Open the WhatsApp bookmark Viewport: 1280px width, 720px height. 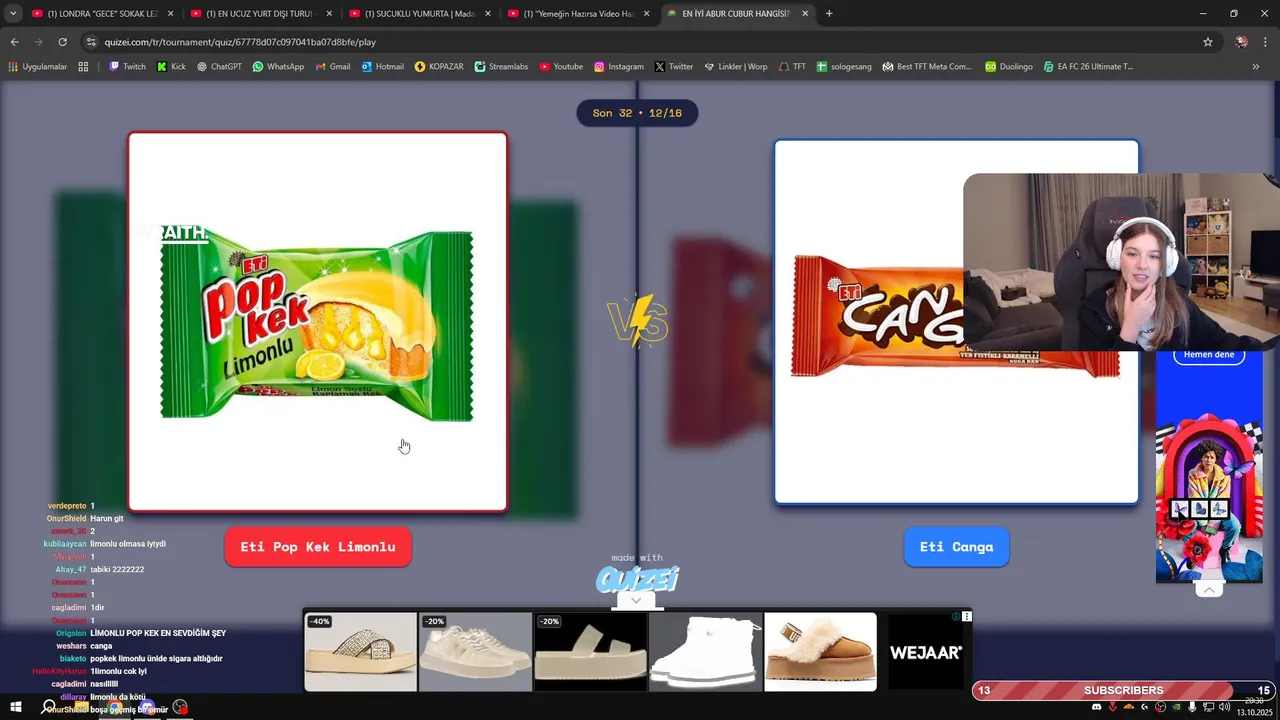pyautogui.click(x=278, y=67)
